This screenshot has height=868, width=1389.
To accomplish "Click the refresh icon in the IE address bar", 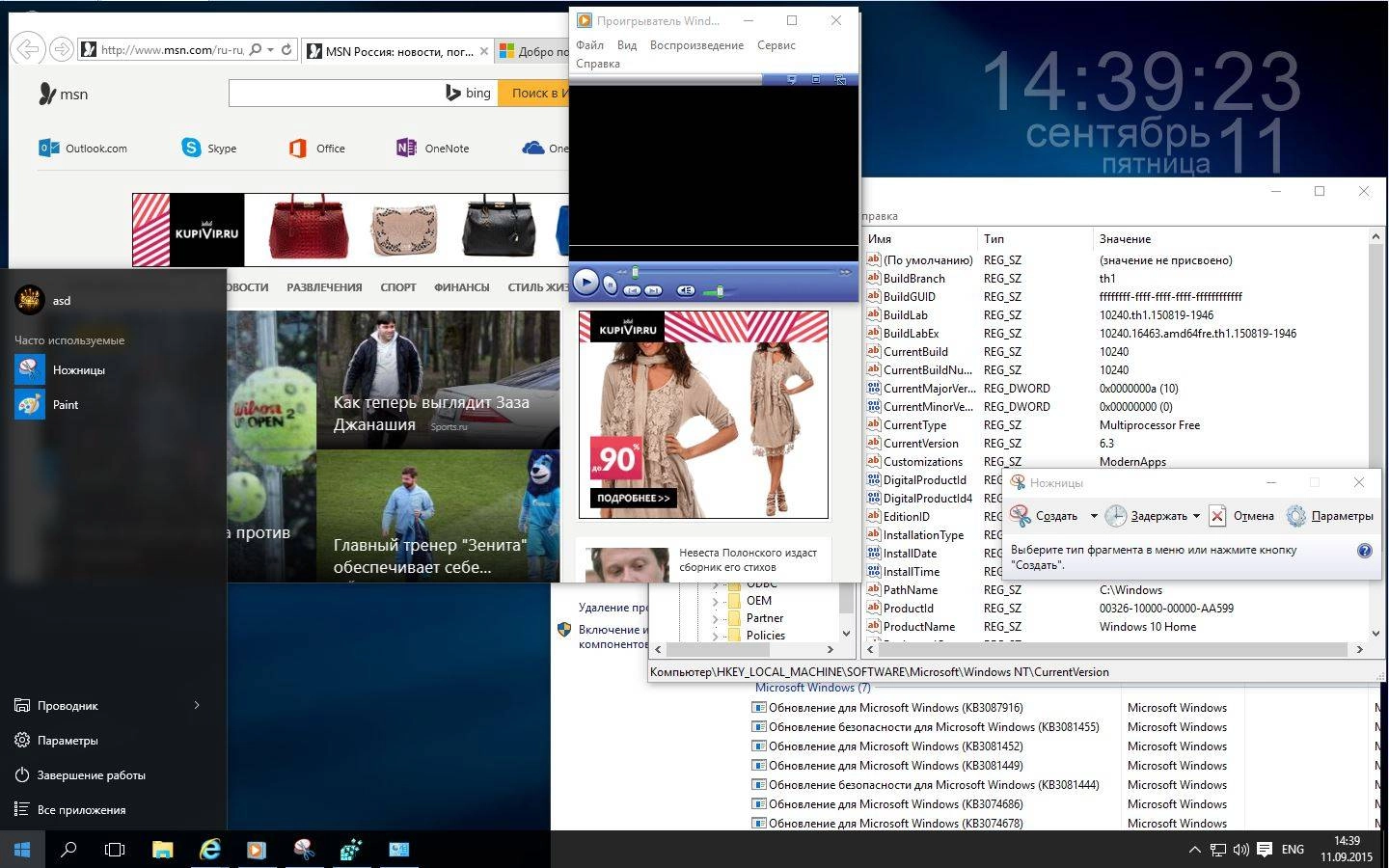I will coord(286,49).
